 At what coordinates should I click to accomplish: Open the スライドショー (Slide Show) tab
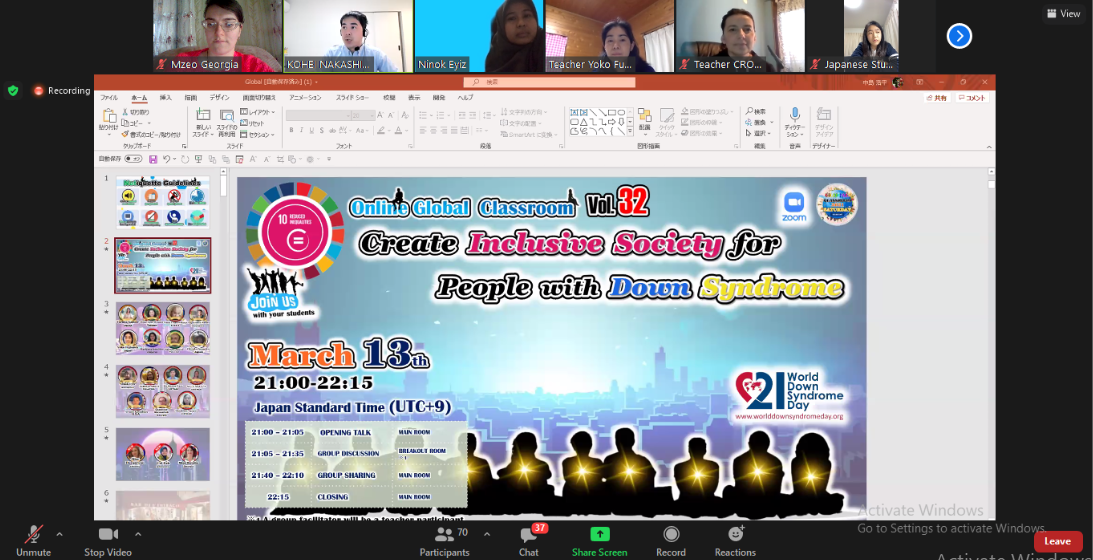[353, 98]
